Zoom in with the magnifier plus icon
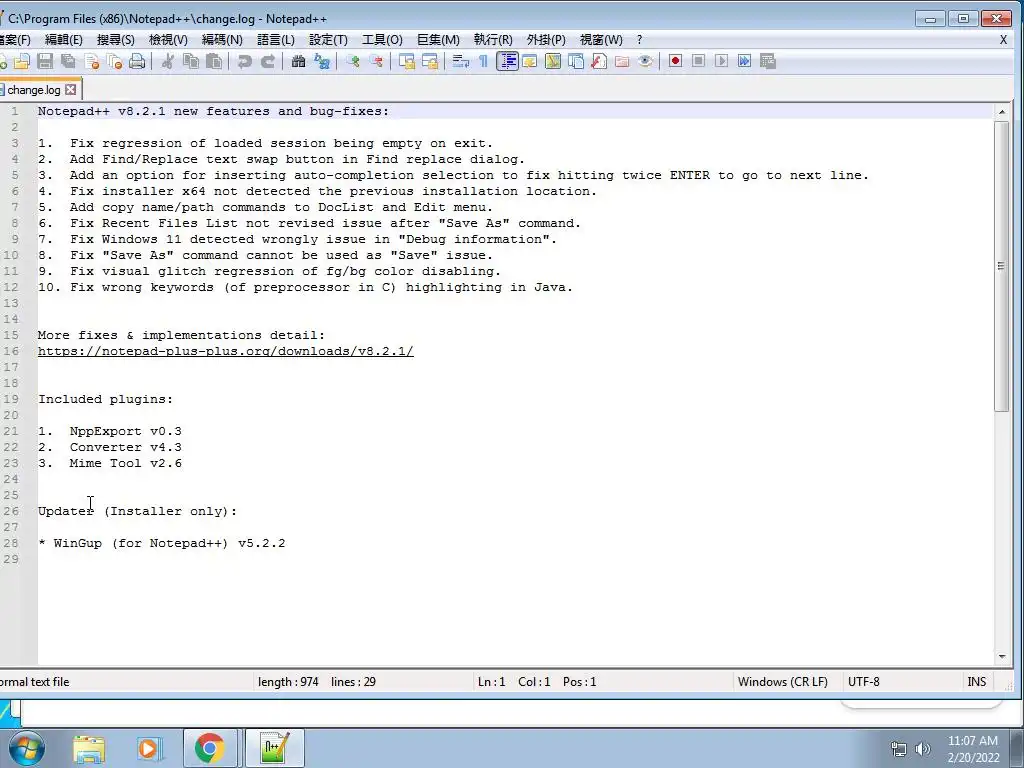The width and height of the screenshot is (1024, 768). pos(353,61)
